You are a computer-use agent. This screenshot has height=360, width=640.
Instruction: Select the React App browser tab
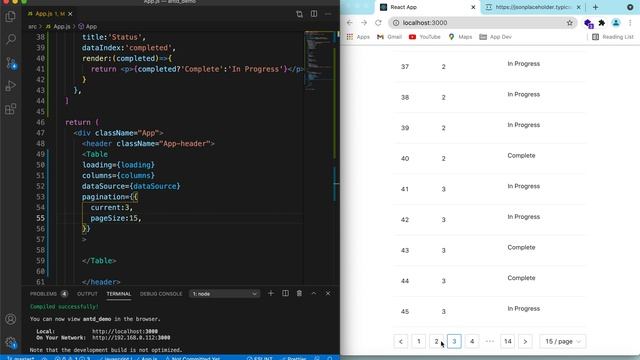click(427, 7)
